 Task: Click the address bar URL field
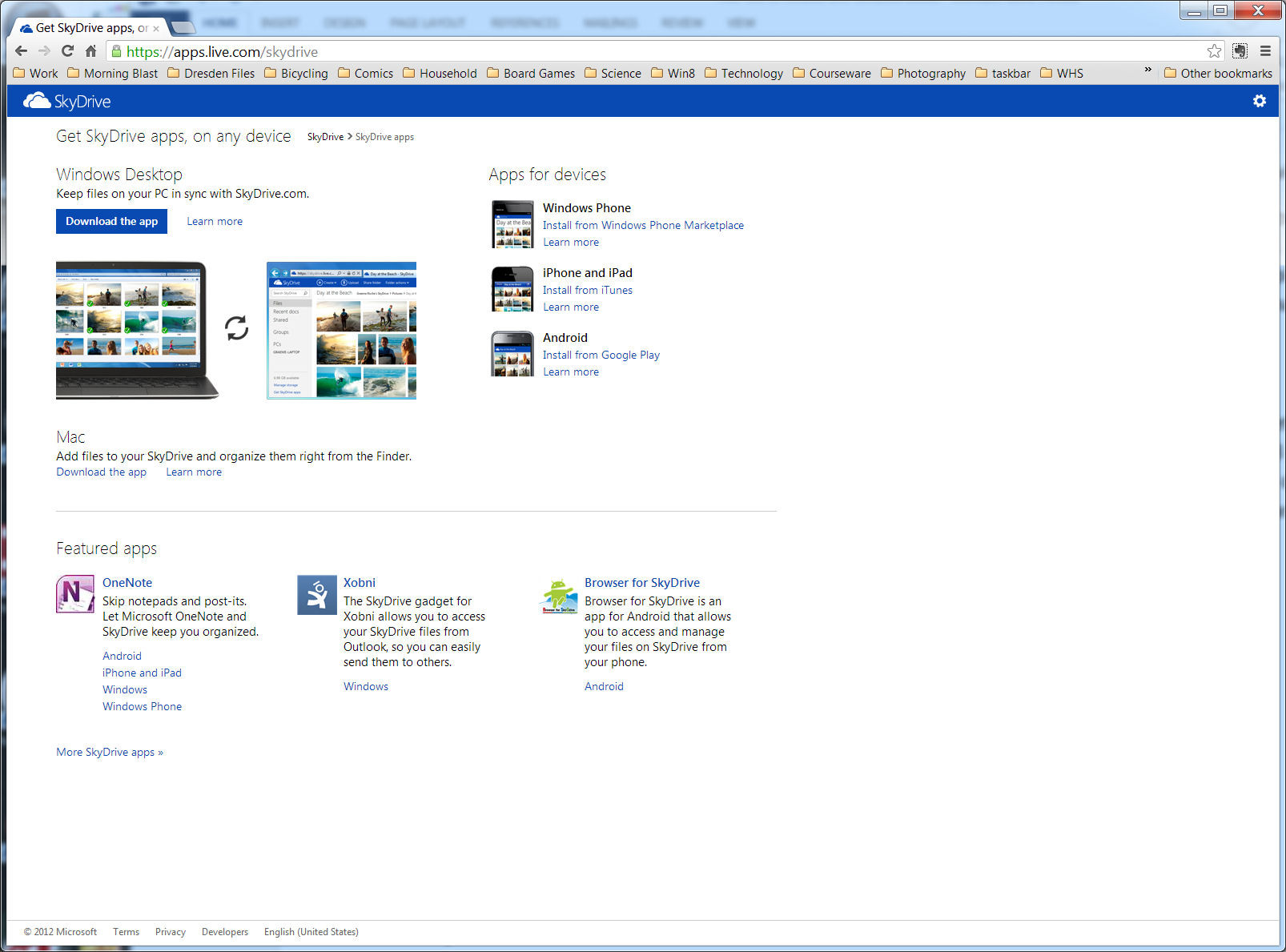[641, 52]
